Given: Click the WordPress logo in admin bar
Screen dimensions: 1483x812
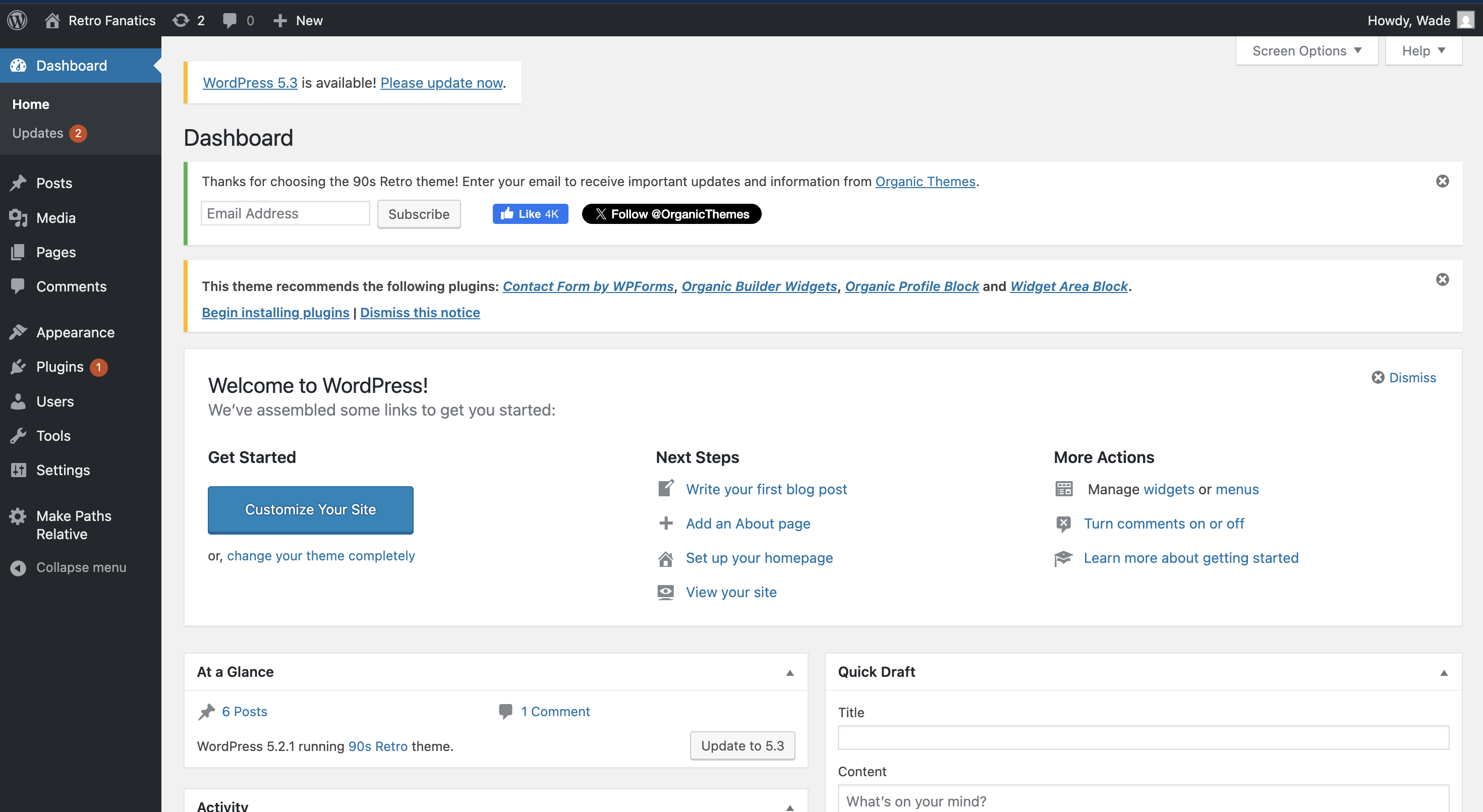Looking at the screenshot, I should [17, 20].
